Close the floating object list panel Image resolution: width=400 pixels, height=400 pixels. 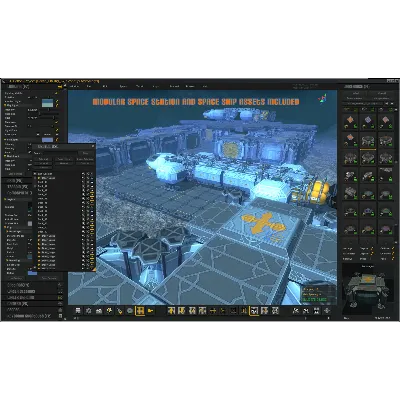tap(93, 146)
